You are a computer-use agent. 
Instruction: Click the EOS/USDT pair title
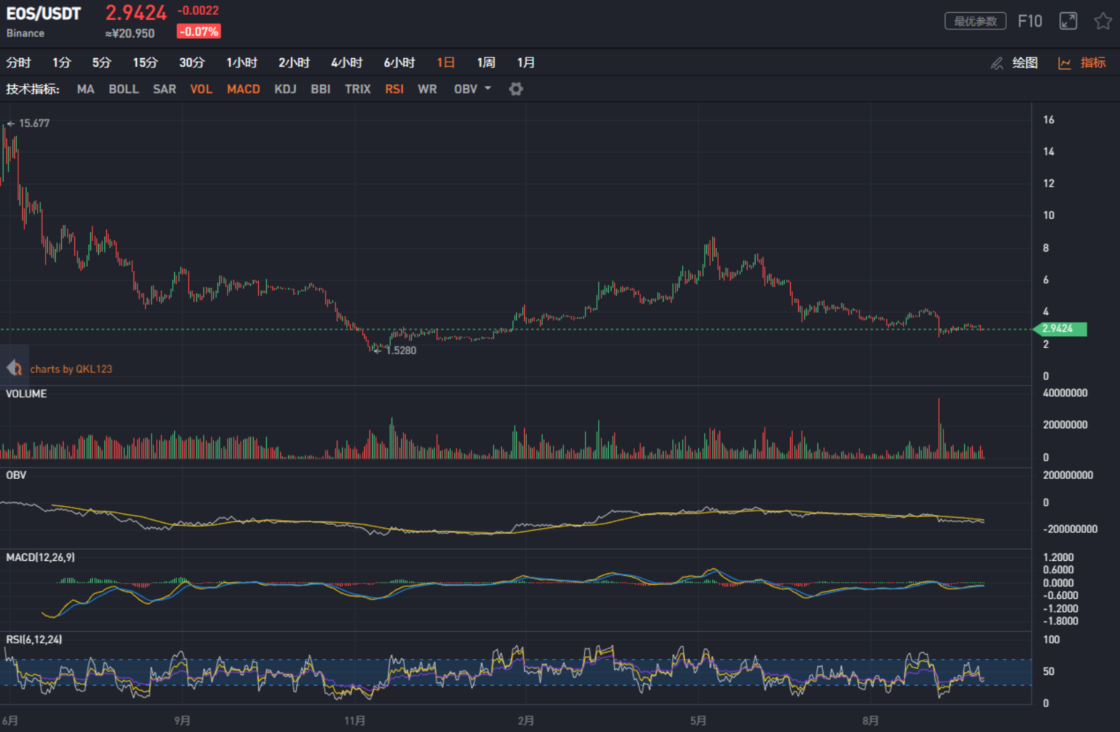point(43,14)
